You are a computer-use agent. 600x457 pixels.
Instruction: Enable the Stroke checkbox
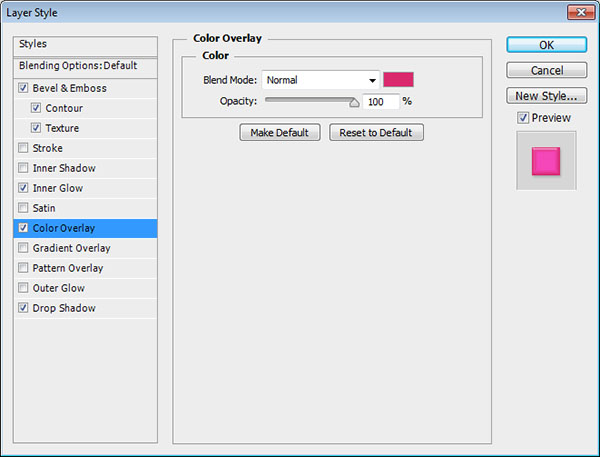coord(23,148)
